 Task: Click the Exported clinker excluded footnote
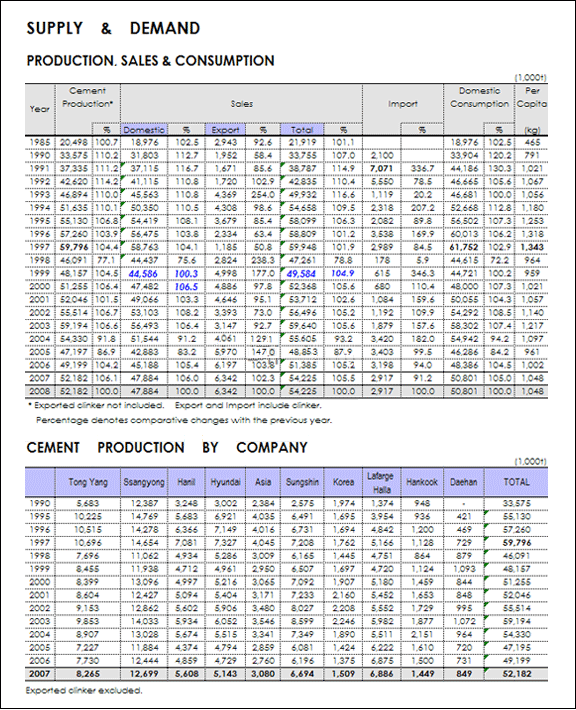coord(84,691)
